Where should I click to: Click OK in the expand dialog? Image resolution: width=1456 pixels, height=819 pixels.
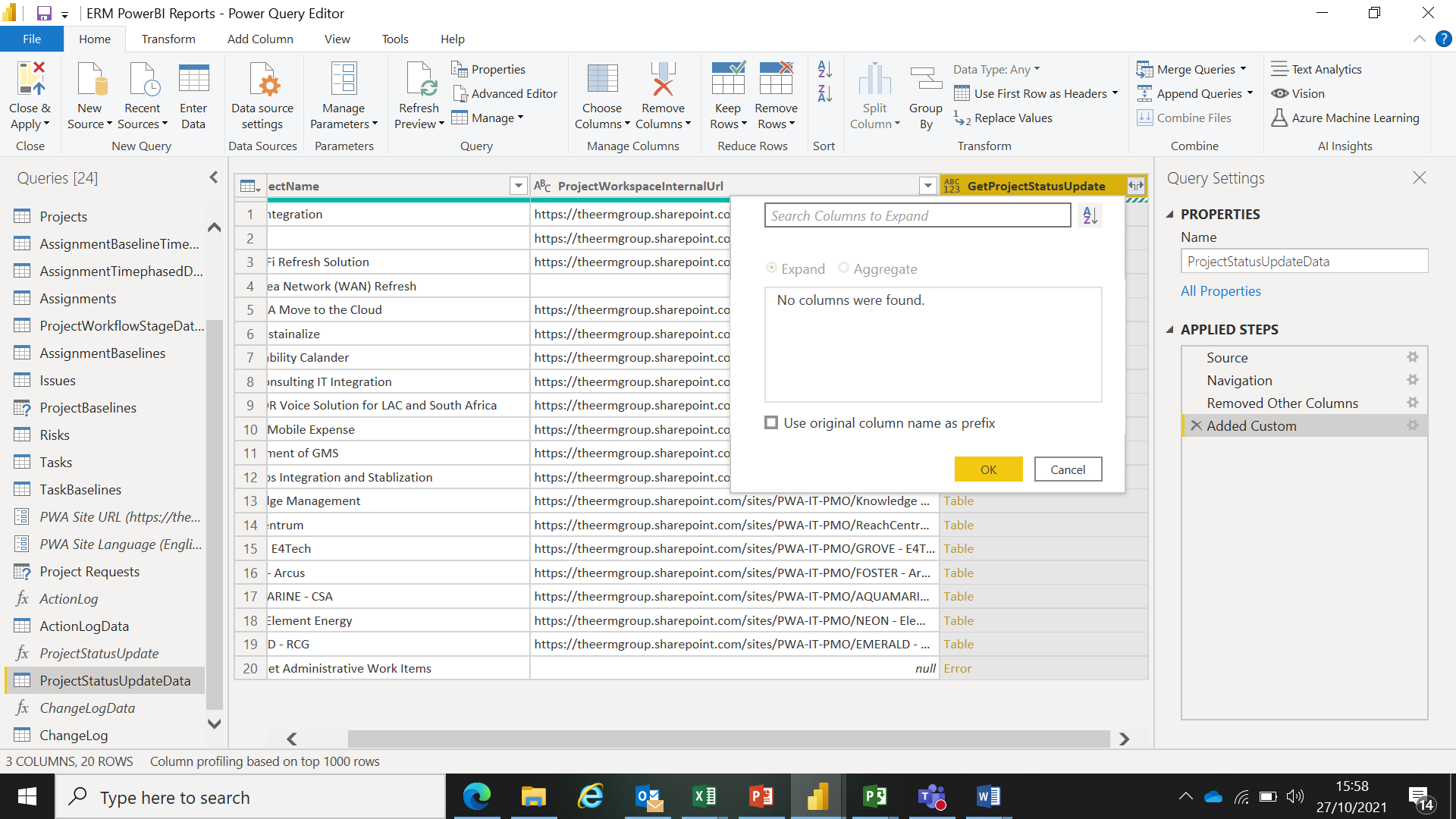click(988, 469)
